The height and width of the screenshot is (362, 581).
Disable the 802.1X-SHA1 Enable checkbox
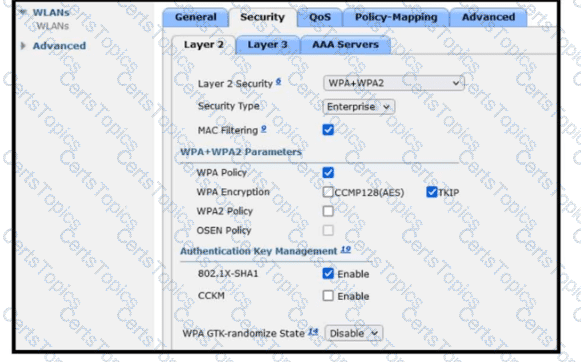click(328, 273)
